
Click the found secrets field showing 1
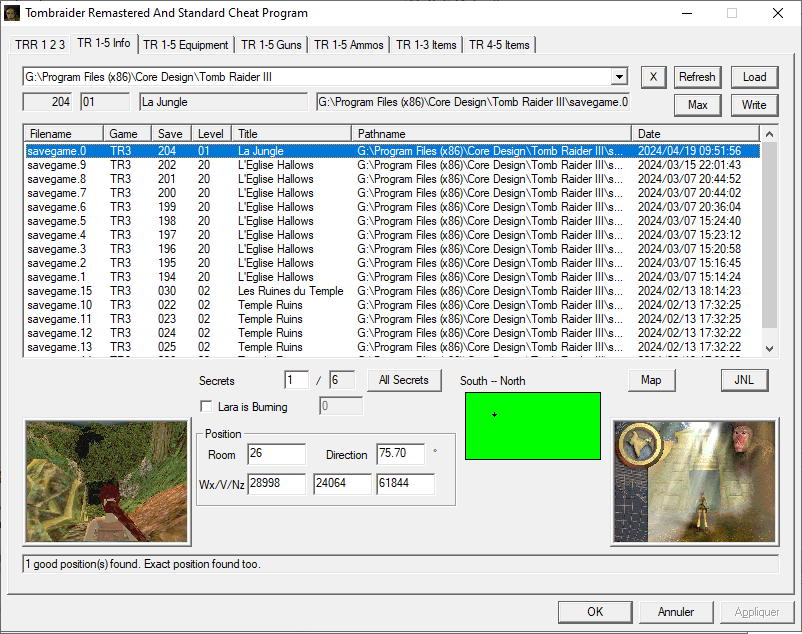(x=296, y=380)
